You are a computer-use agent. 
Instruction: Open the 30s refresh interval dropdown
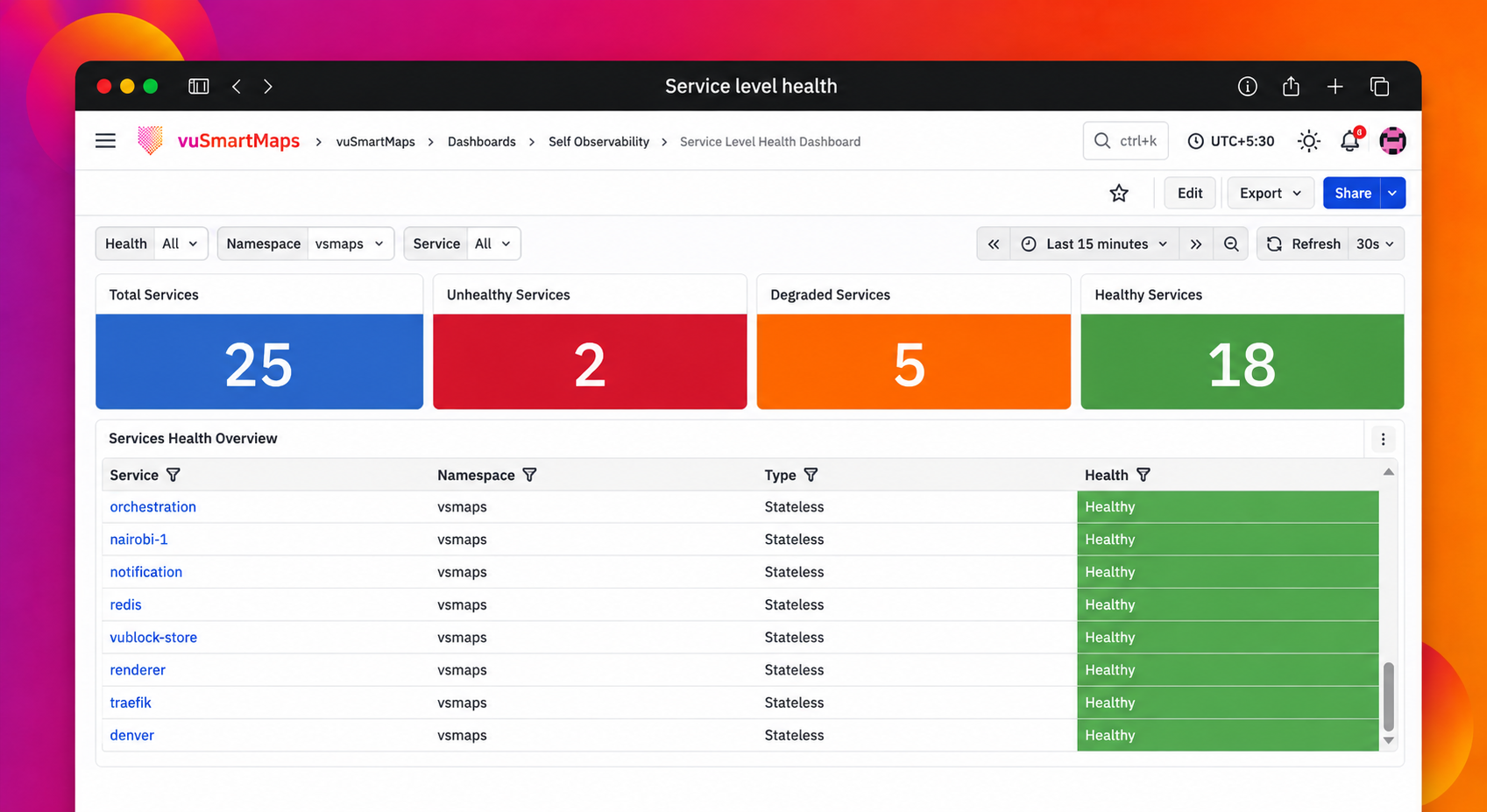click(1375, 244)
